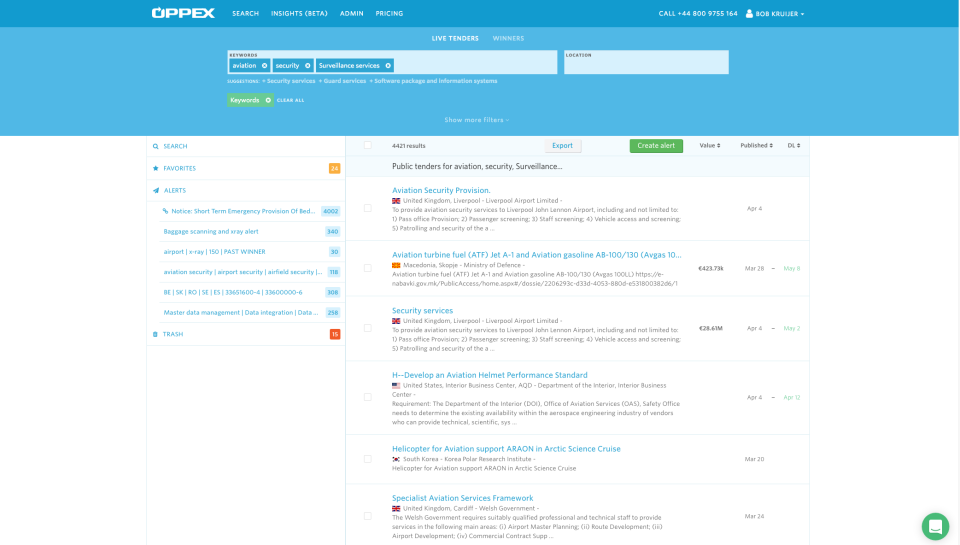Open INSIGHTS (BETA) in top navigation
The height and width of the screenshot is (545, 960).
[x=299, y=13]
